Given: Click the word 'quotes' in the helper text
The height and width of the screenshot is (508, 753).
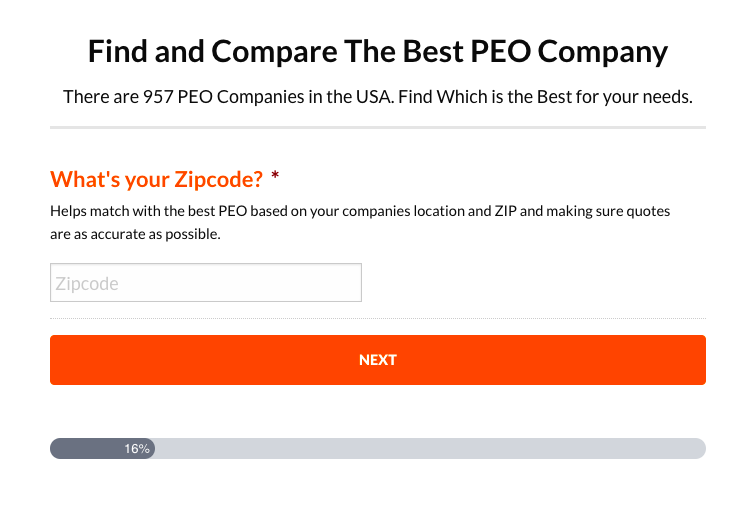Looking at the screenshot, I should coord(648,212).
